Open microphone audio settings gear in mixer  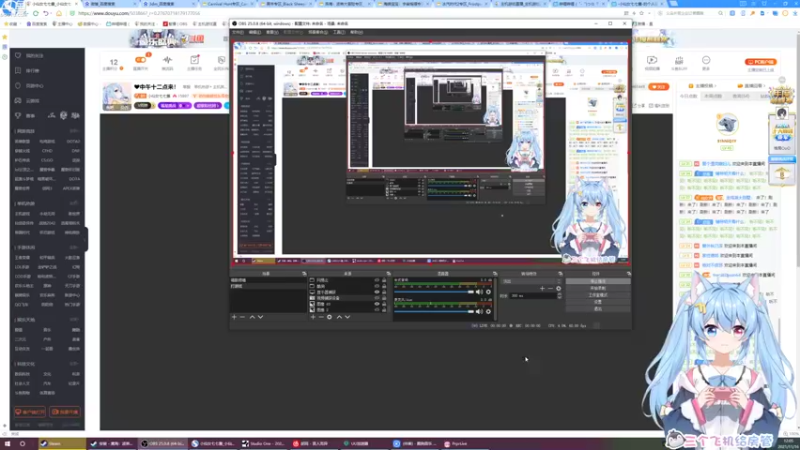pos(488,311)
